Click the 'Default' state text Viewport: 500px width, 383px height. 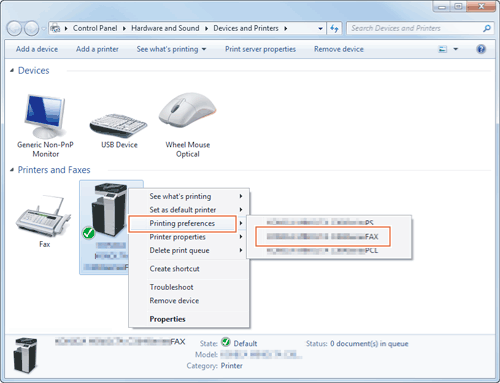click(245, 344)
